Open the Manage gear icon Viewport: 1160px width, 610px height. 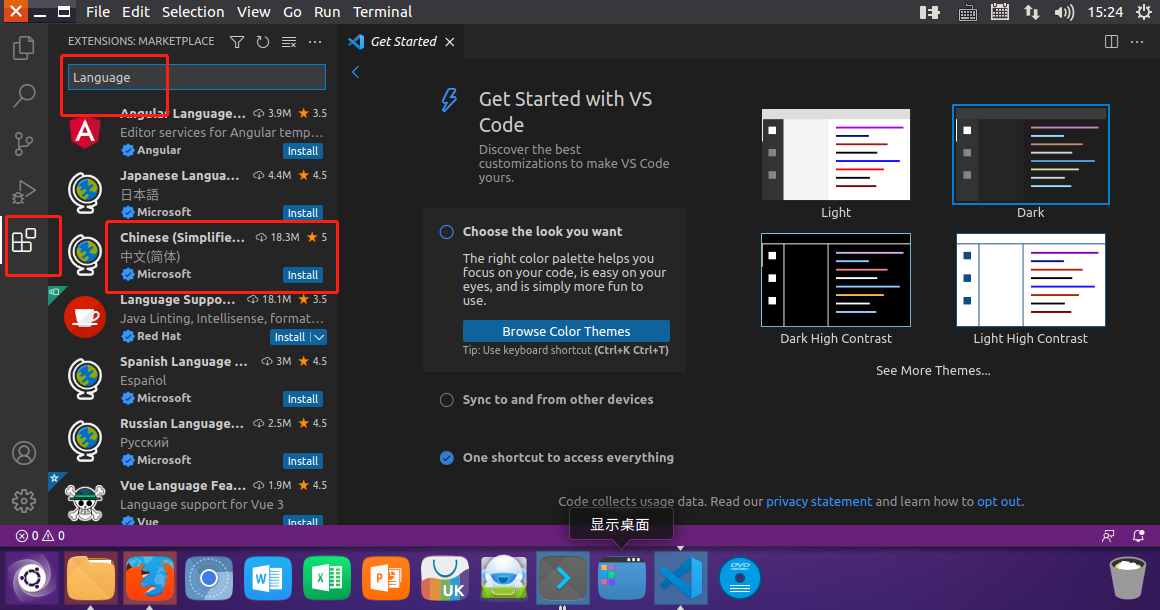pos(24,501)
